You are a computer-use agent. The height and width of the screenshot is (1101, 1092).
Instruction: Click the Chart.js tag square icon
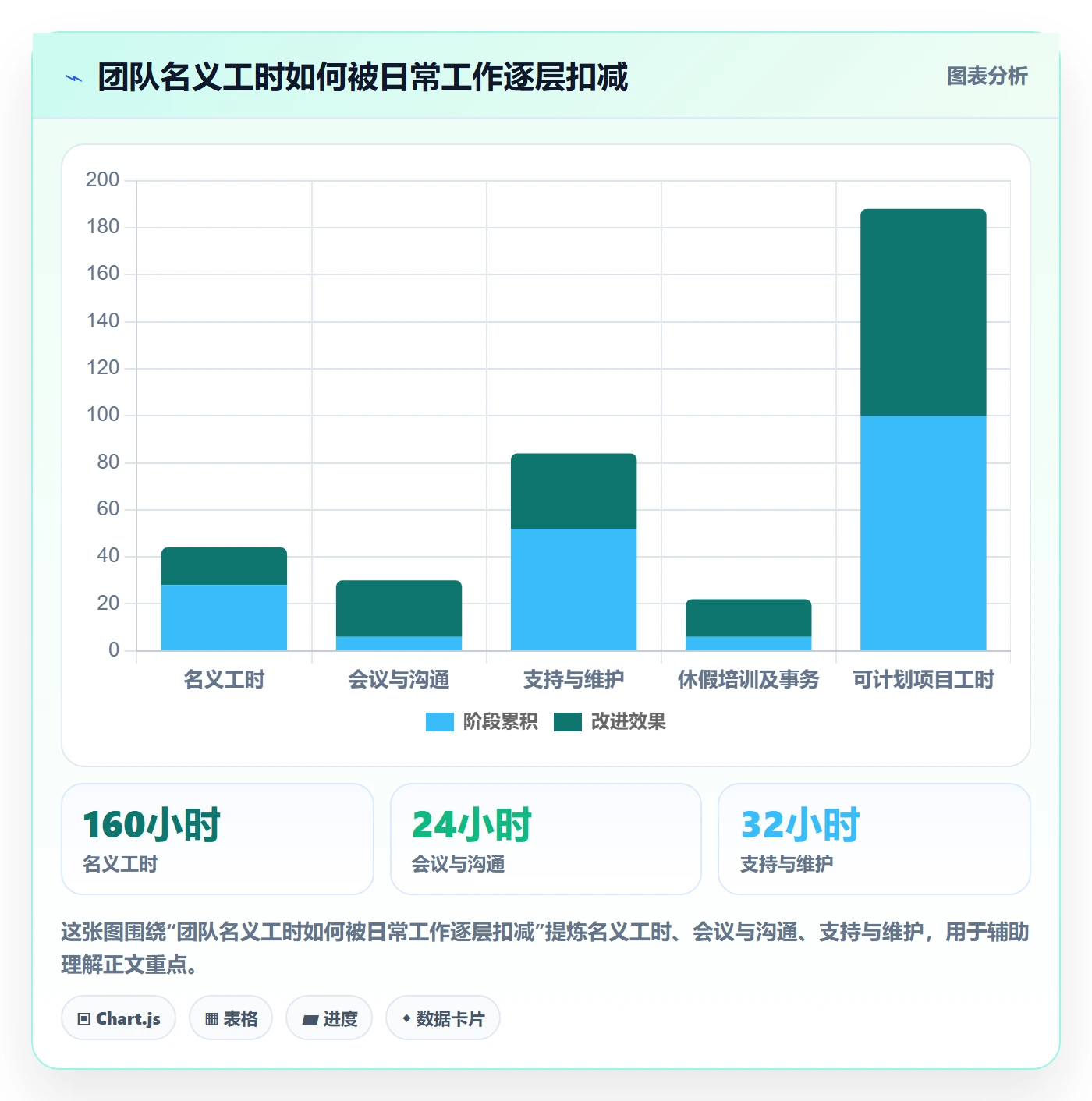coord(84,1019)
